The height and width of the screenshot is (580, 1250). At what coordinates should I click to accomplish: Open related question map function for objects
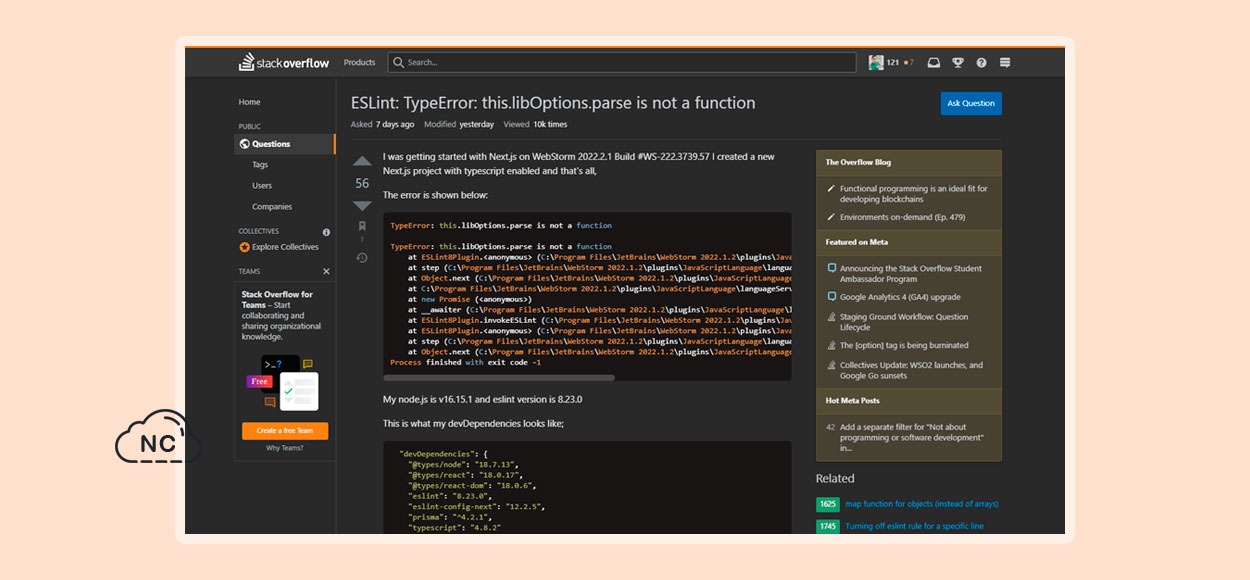tap(921, 504)
